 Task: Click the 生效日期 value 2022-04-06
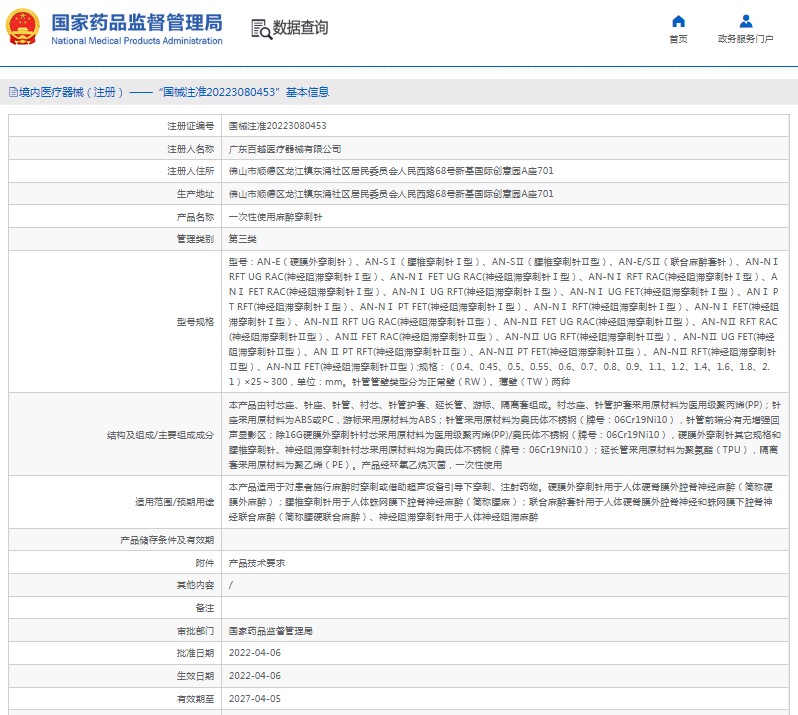(x=254, y=676)
